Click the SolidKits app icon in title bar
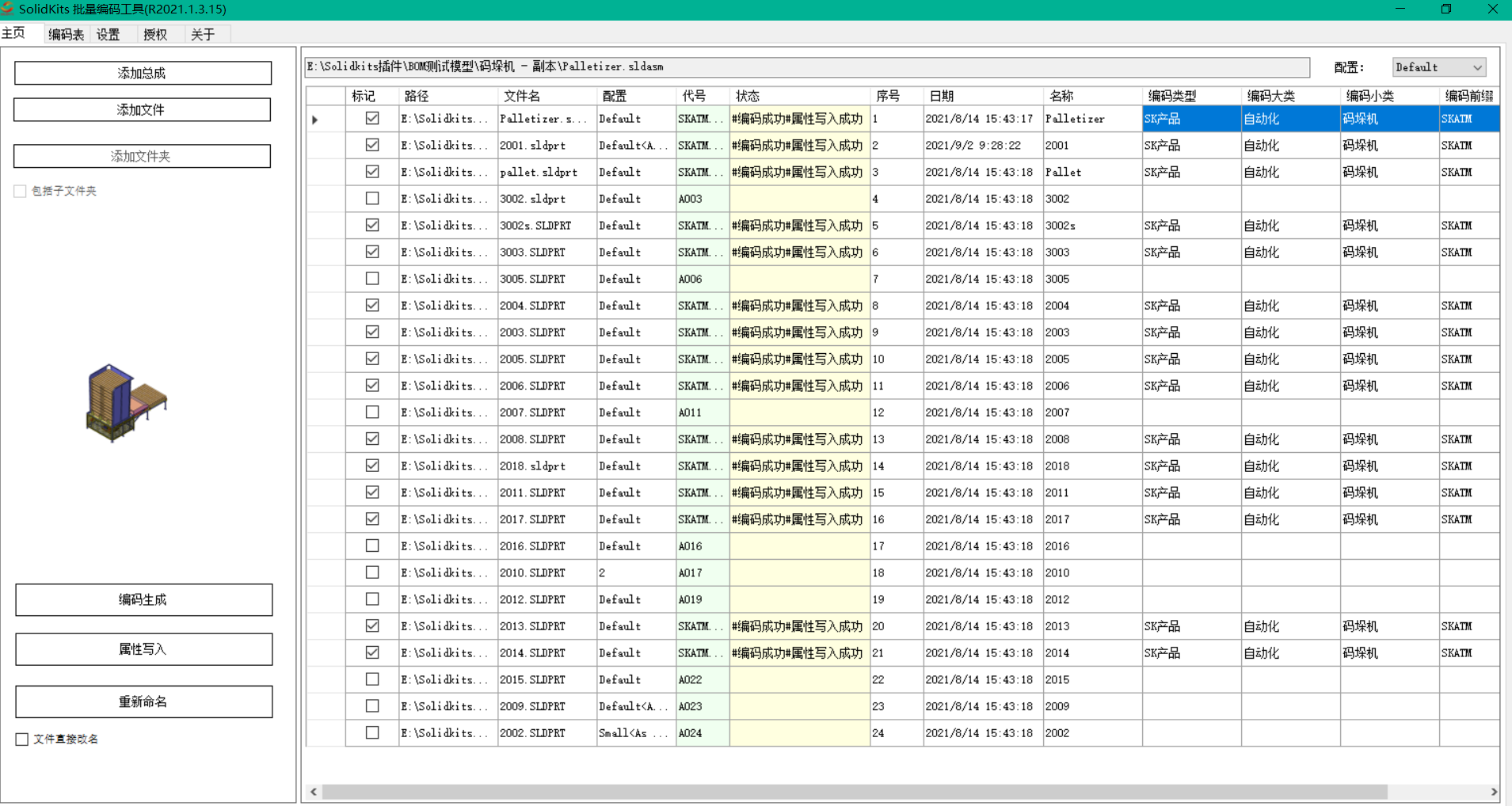 (x=8, y=9)
